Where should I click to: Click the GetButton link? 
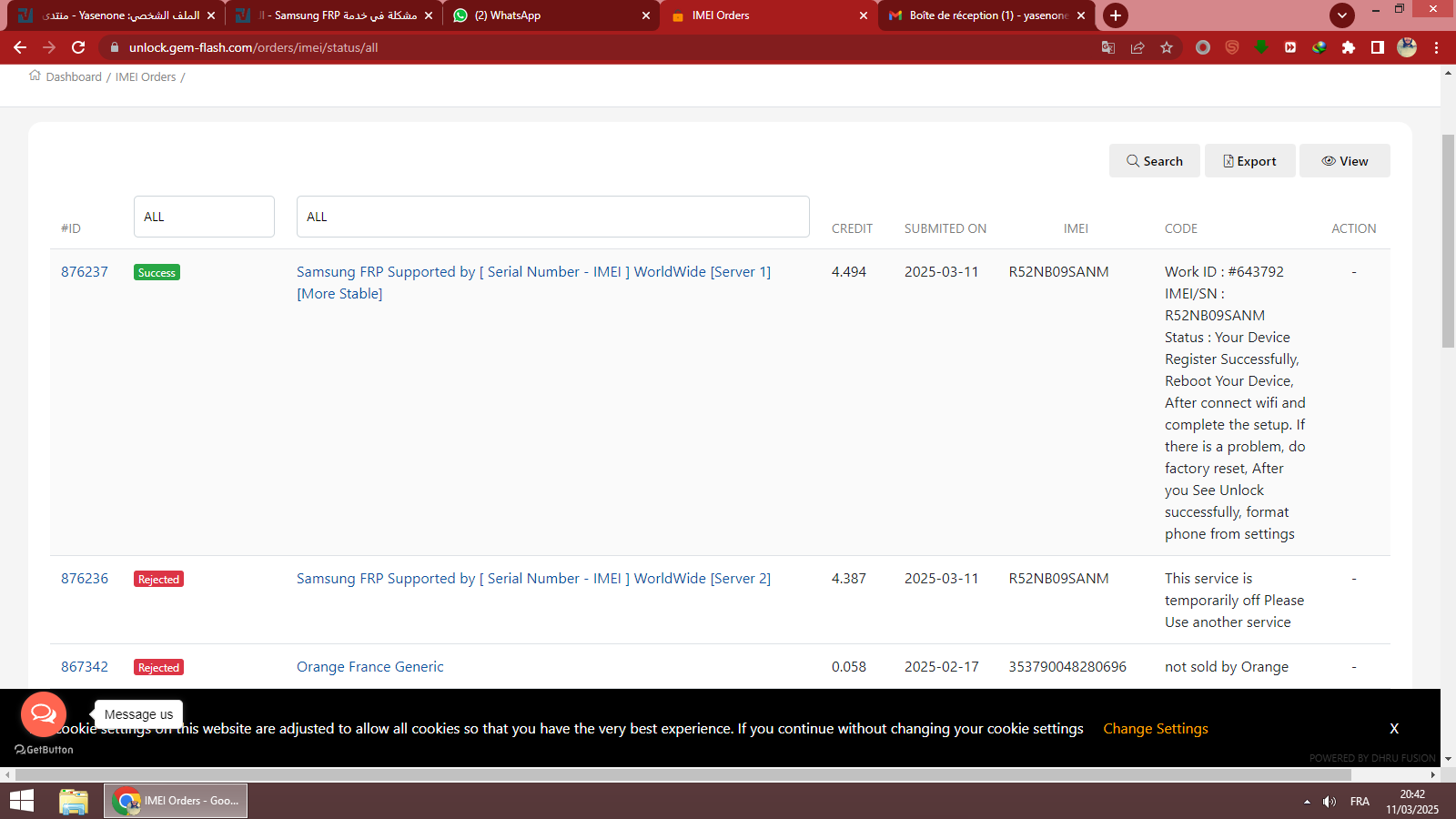point(44,750)
